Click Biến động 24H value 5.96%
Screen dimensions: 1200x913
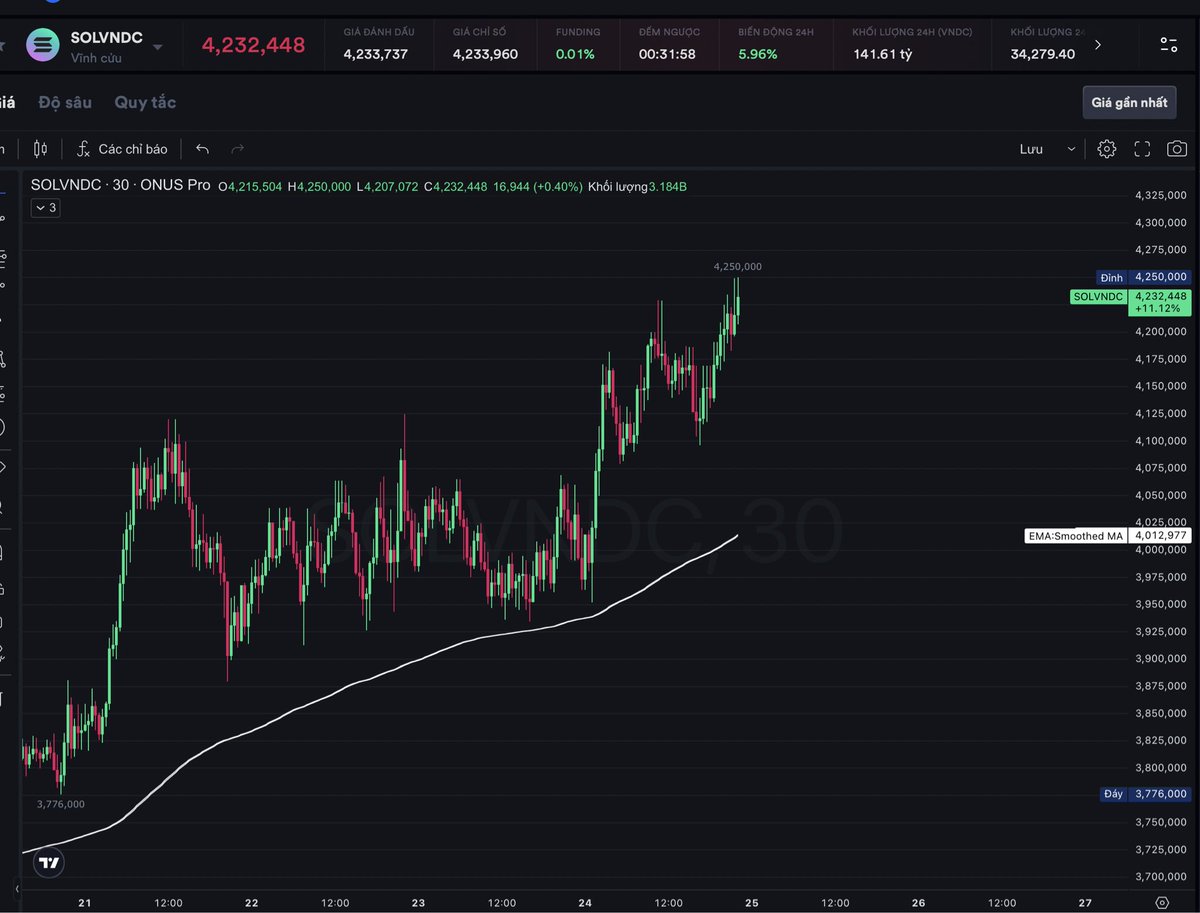(x=758, y=54)
